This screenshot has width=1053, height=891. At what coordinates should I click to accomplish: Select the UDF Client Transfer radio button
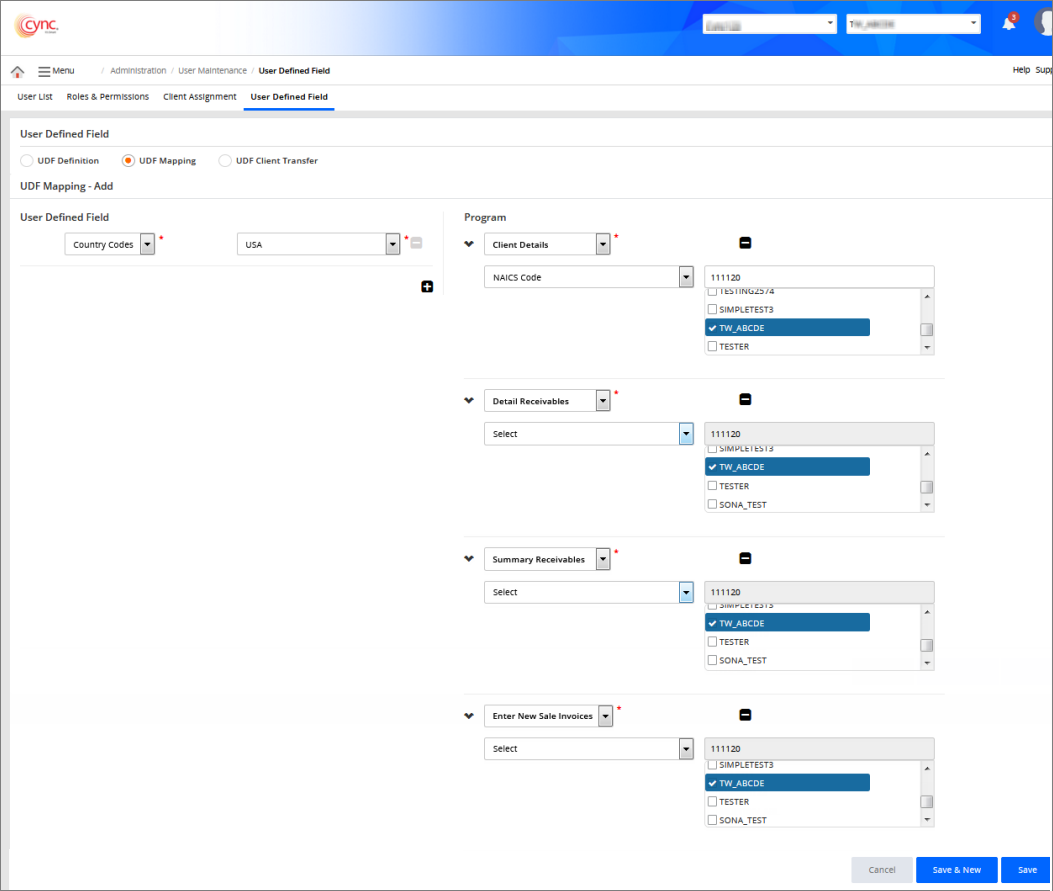225,160
